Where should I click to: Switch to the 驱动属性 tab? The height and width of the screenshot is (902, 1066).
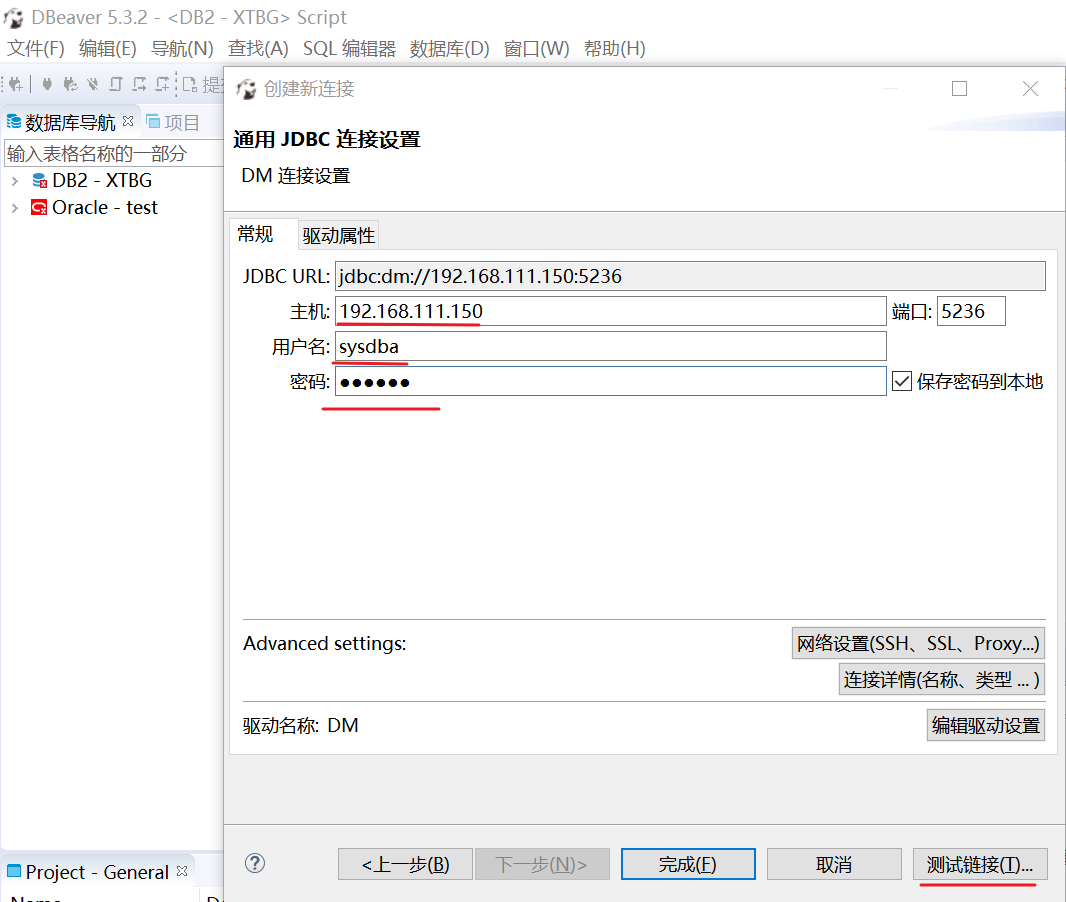pos(339,236)
